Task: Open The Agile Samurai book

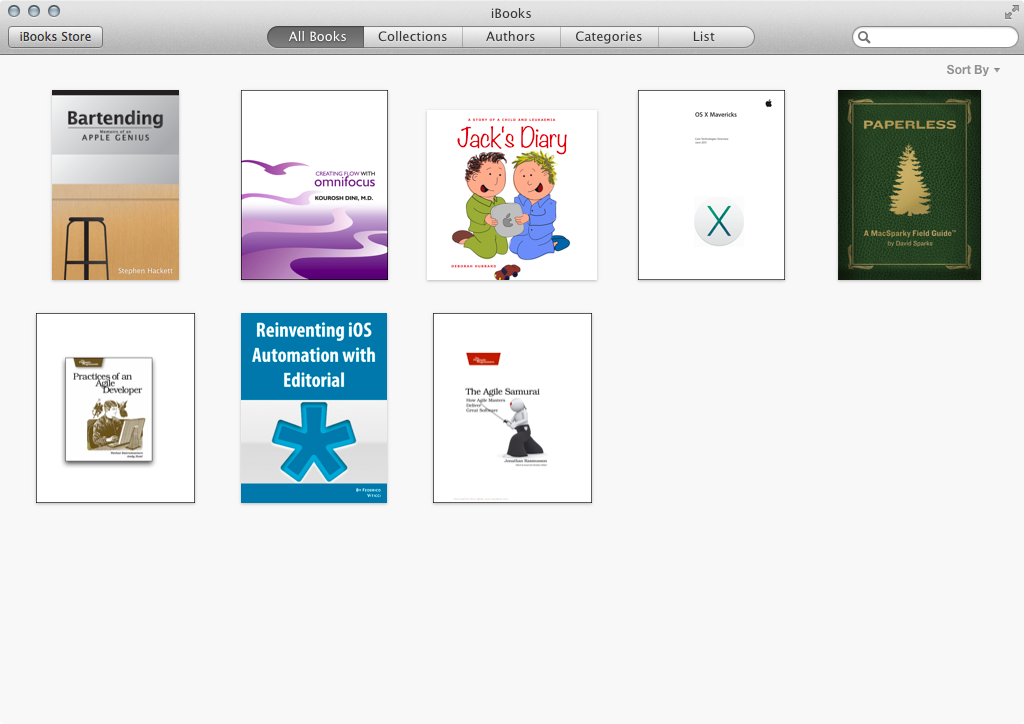Action: [x=513, y=408]
